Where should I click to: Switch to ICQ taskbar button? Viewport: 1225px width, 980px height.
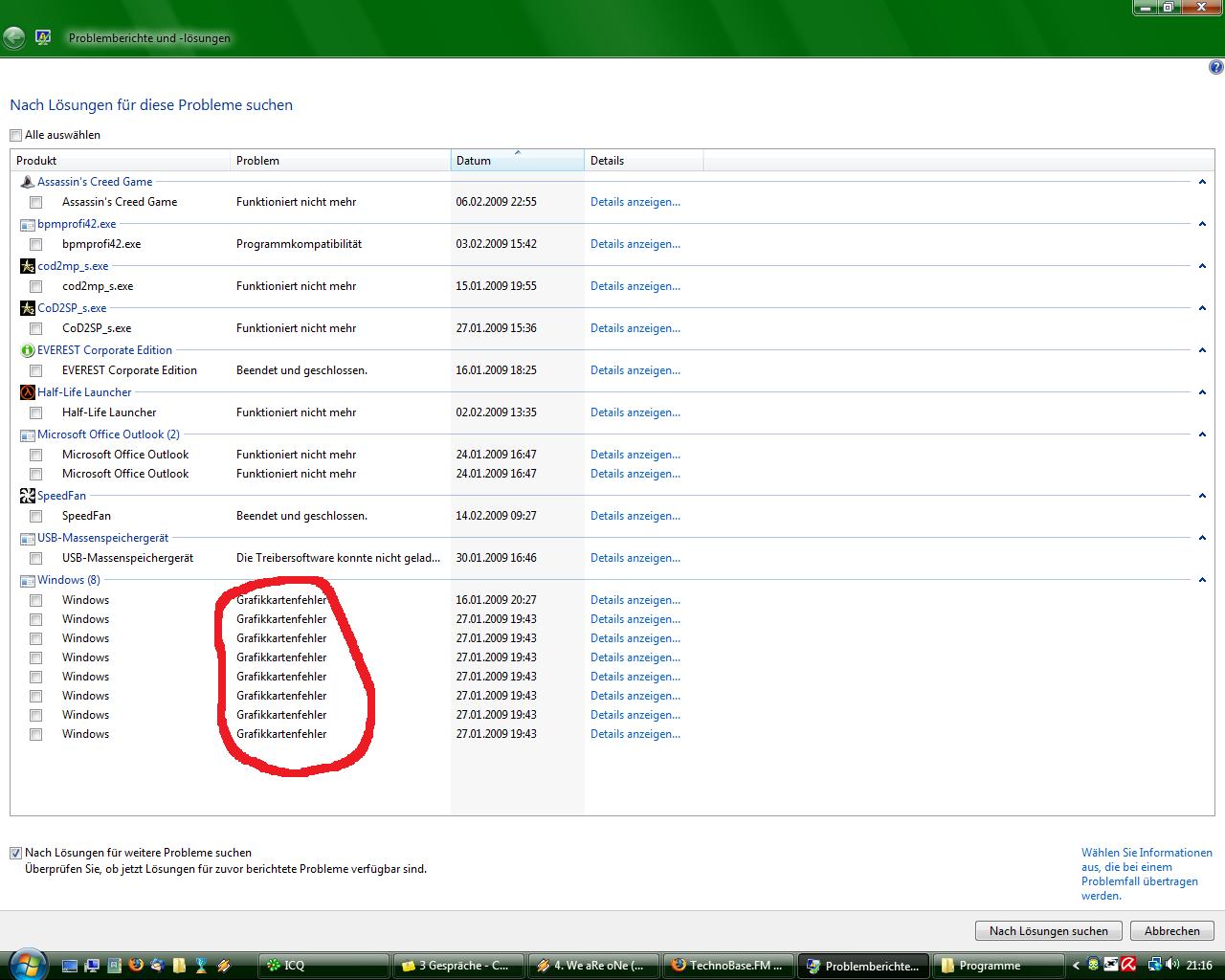coord(324,966)
